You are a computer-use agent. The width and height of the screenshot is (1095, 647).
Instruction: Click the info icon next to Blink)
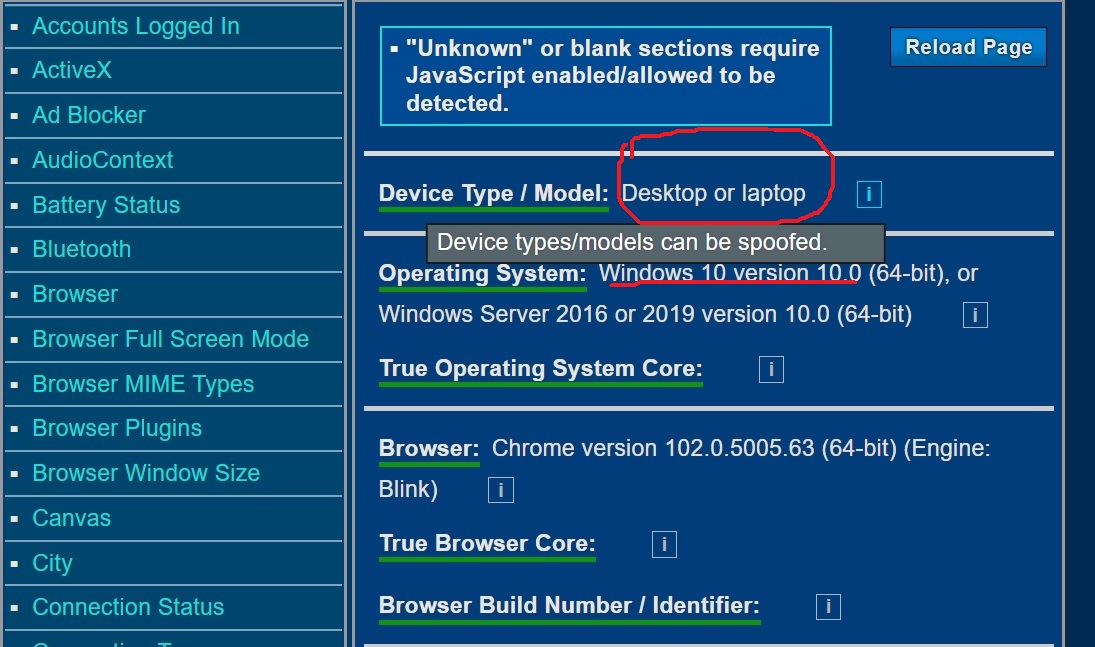click(501, 490)
